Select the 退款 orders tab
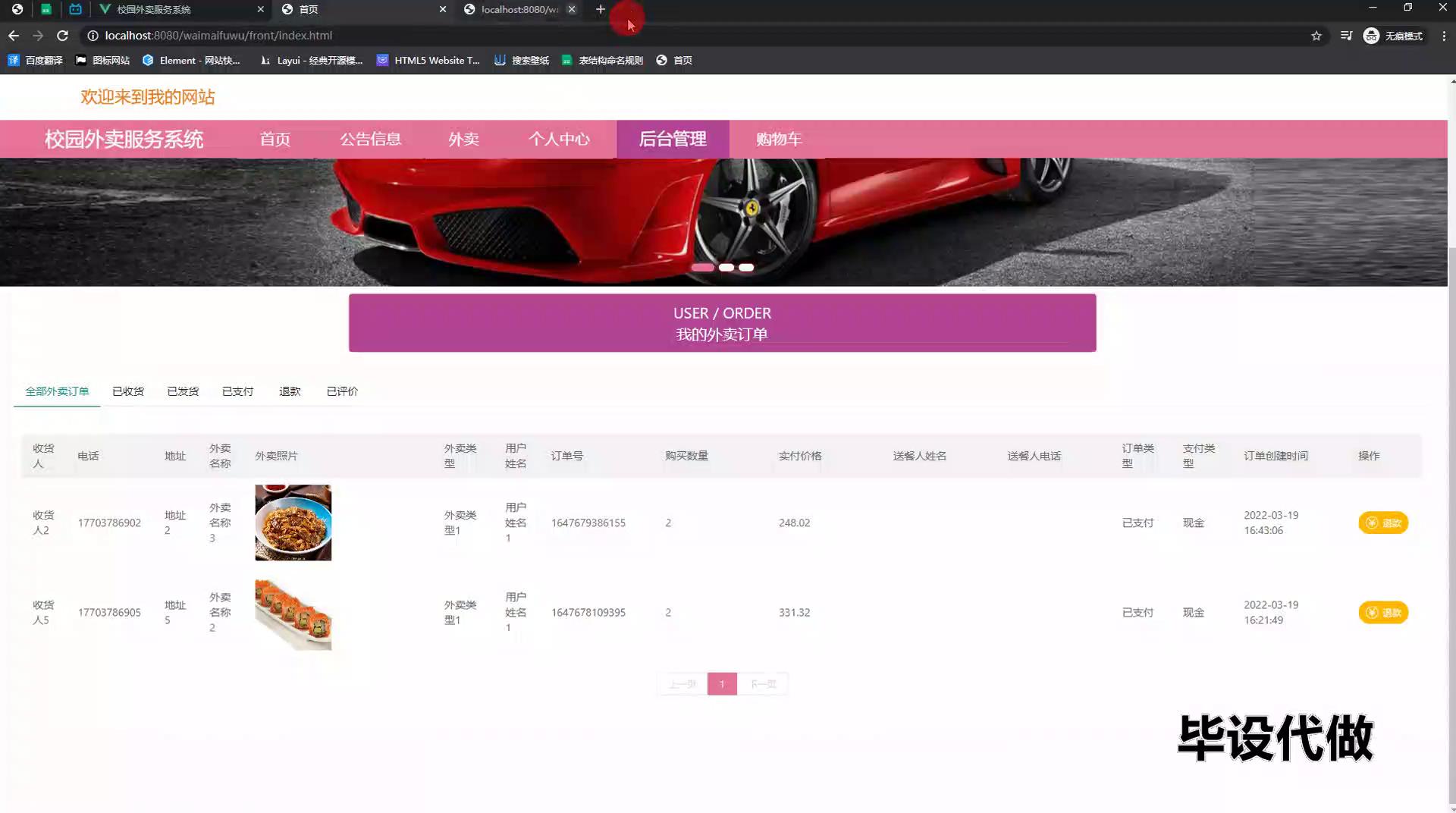The height and width of the screenshot is (813, 1456). point(290,391)
